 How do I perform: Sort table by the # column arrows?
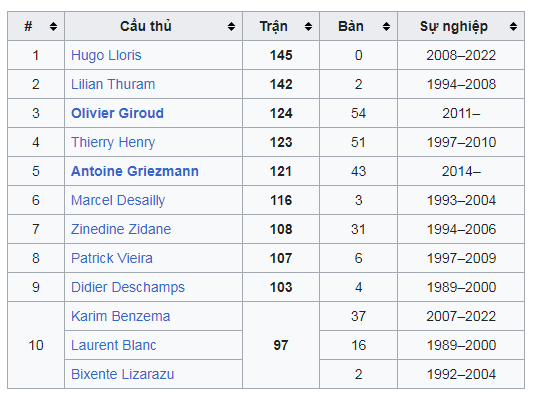pos(53,26)
